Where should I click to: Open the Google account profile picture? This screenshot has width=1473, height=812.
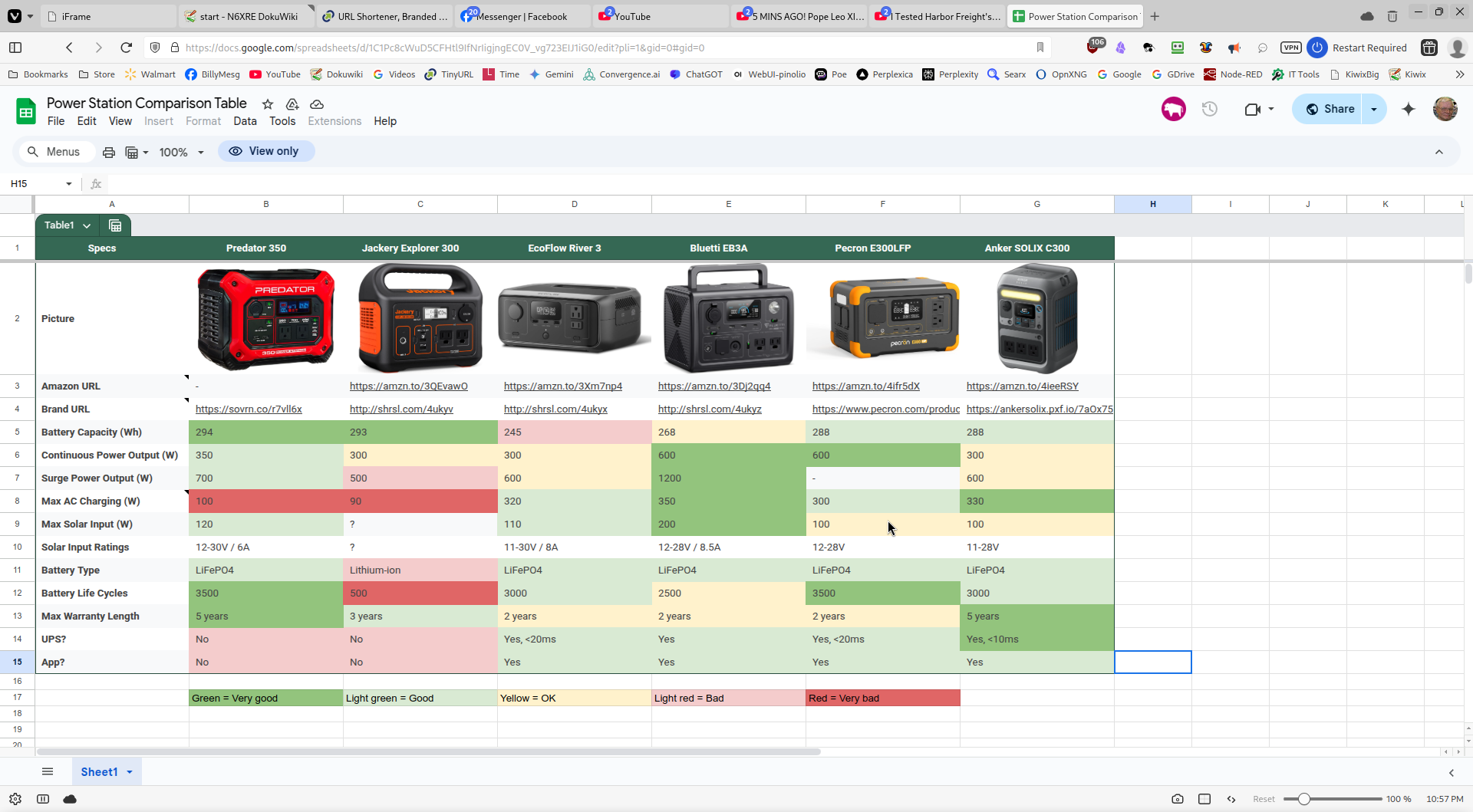pyautogui.click(x=1445, y=109)
